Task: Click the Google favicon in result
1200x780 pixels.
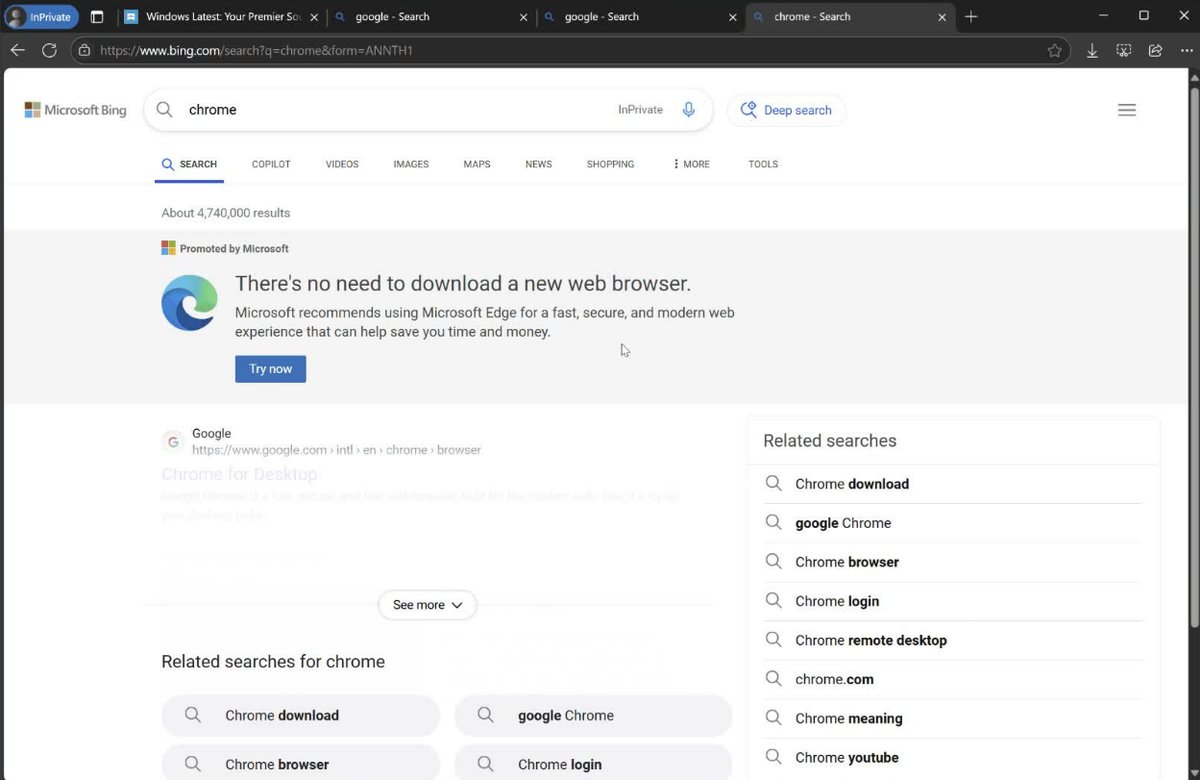Action: pos(173,441)
